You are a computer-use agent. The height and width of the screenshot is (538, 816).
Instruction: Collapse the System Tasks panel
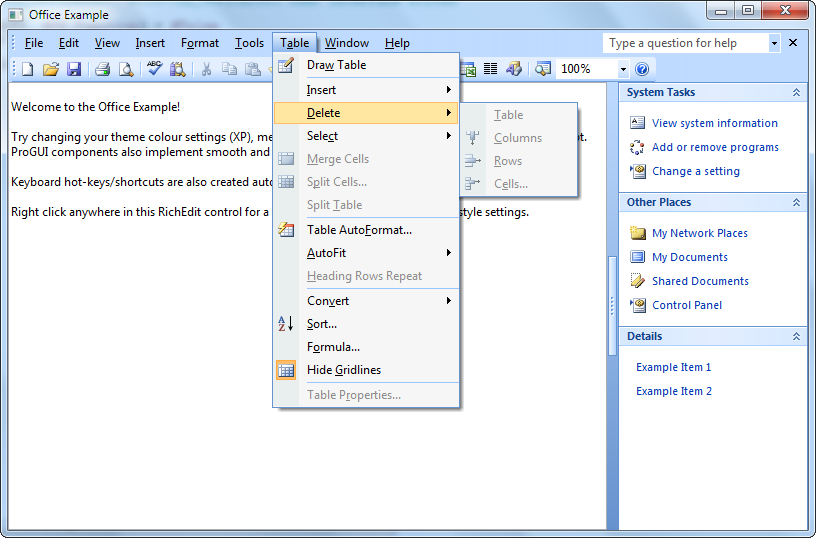pos(796,92)
